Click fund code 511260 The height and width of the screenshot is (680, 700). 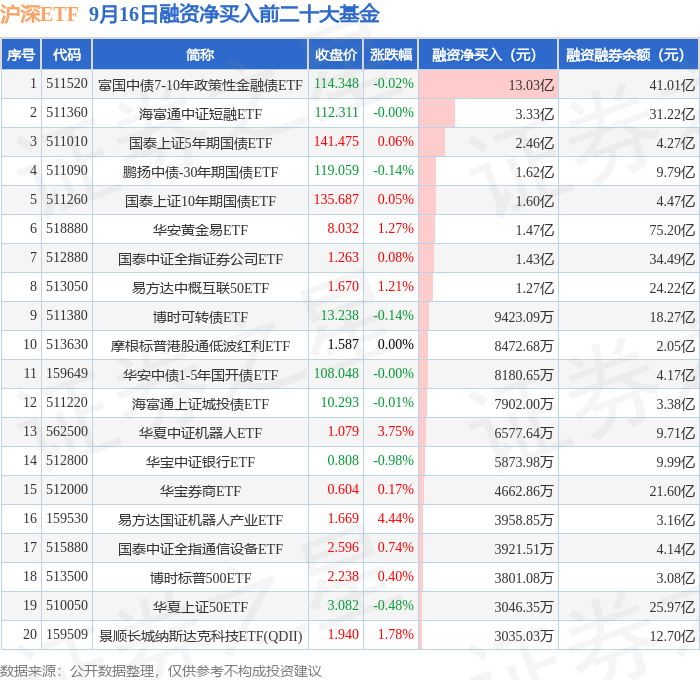[x=67, y=200]
